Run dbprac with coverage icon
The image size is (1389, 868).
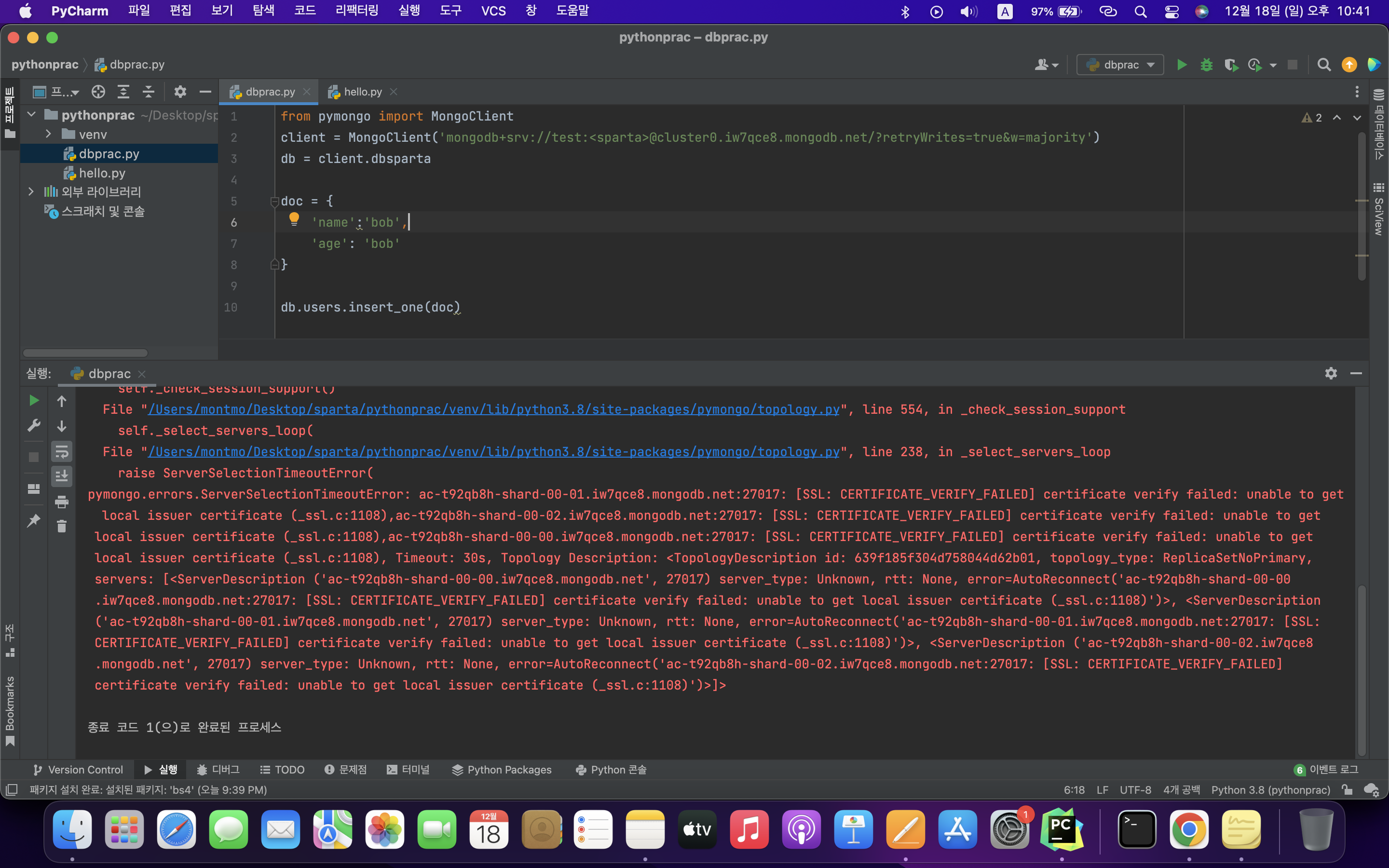pos(1231,65)
